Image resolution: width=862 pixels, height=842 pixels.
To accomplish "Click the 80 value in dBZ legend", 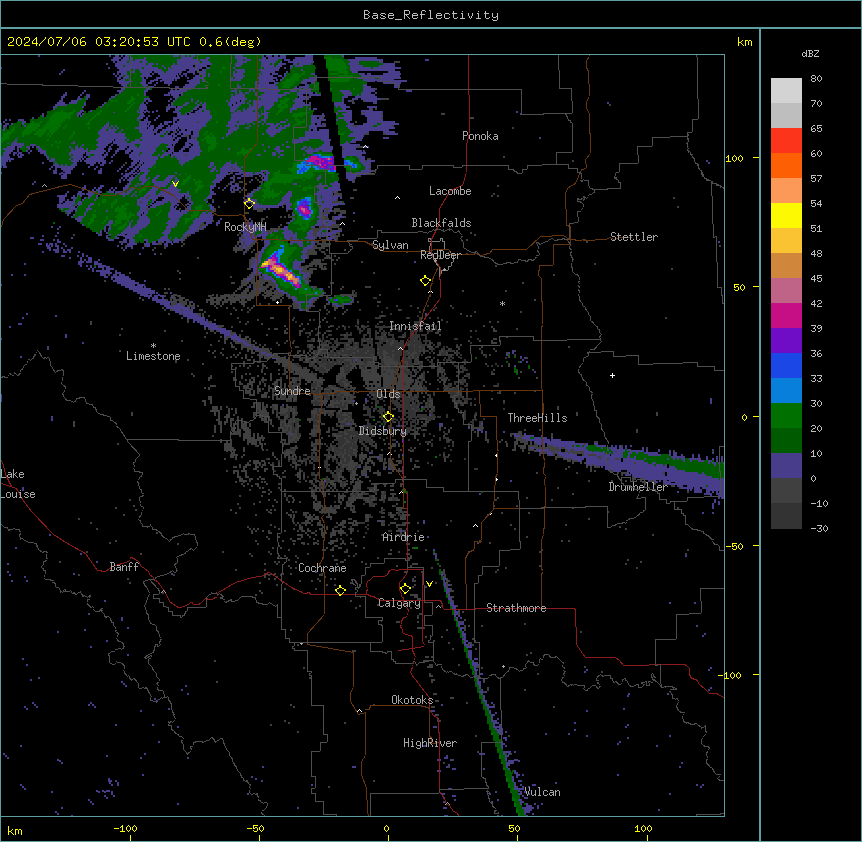I will [816, 79].
